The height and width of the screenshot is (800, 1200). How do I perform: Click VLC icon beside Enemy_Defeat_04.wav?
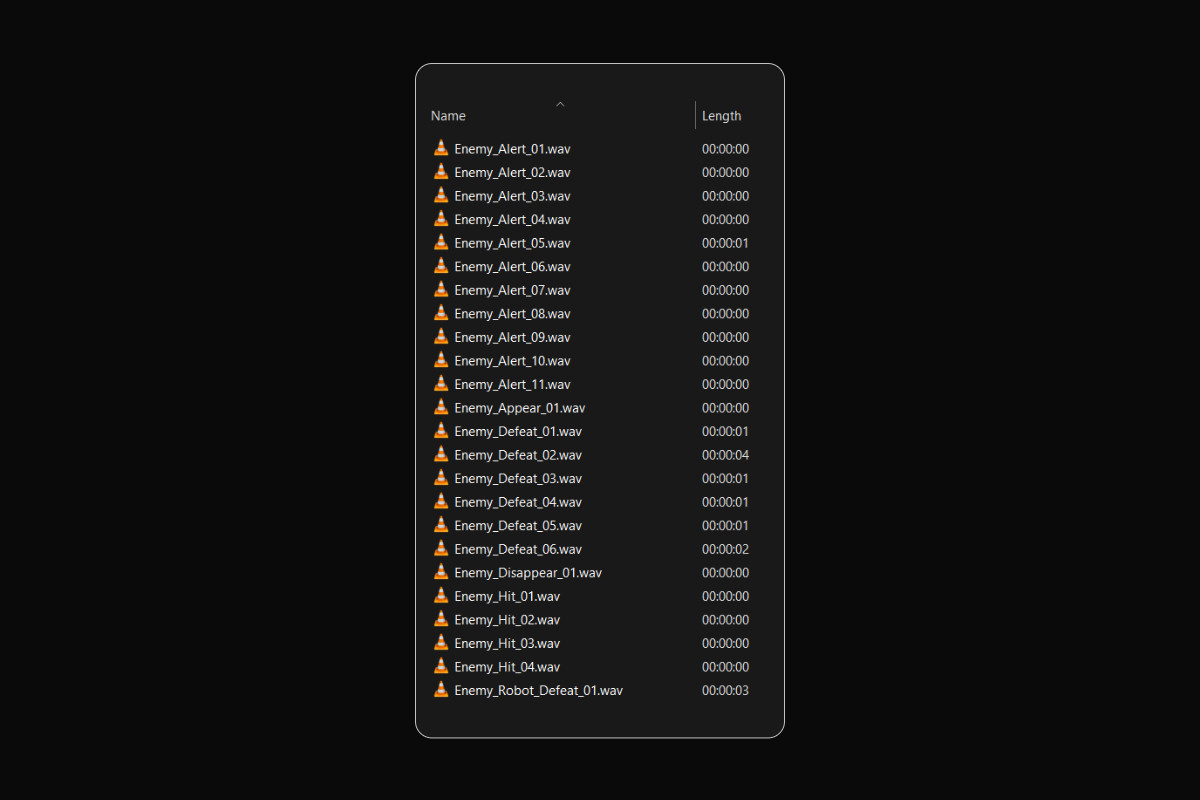coord(441,501)
